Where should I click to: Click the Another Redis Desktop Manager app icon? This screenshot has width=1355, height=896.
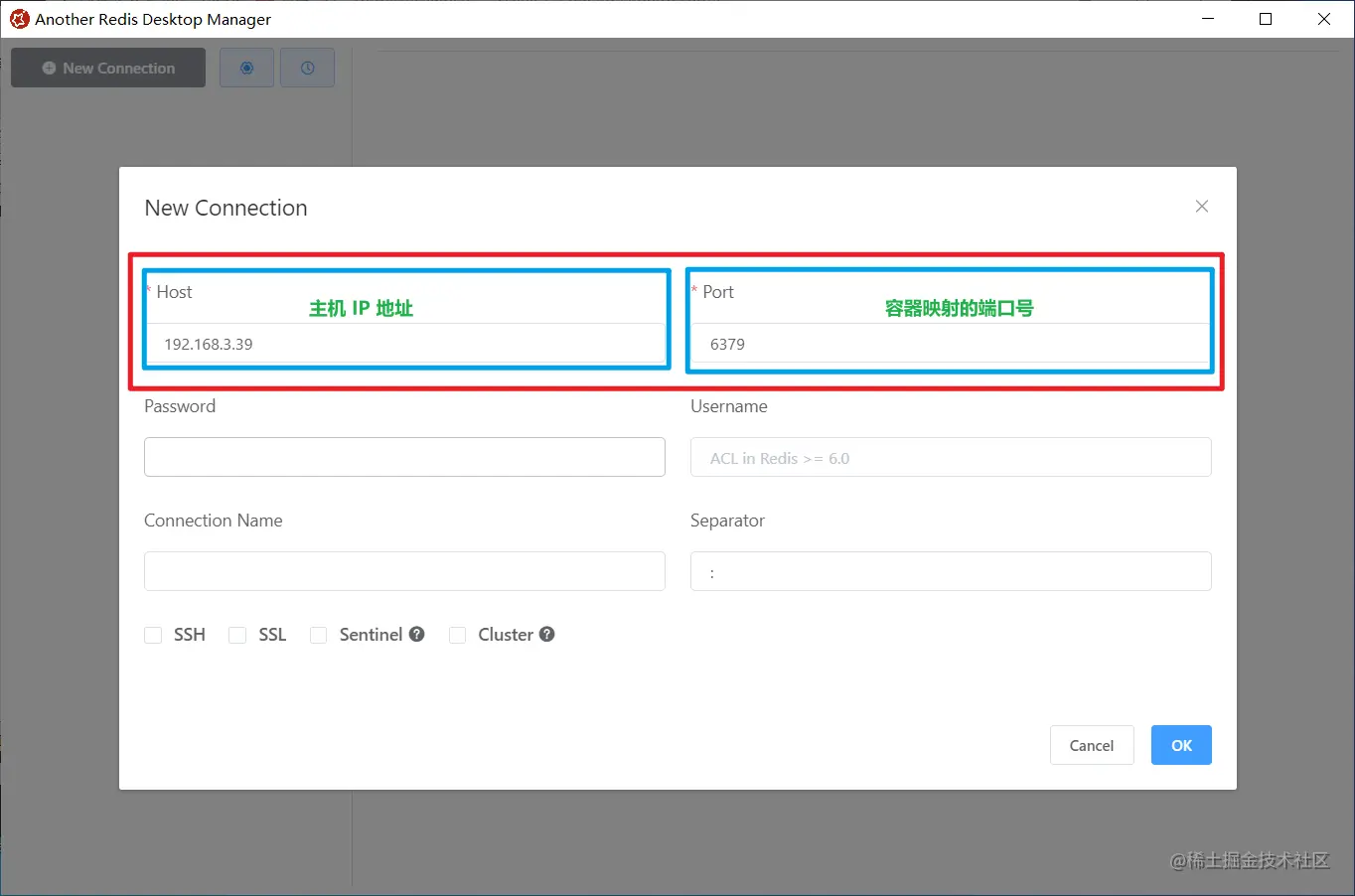[x=19, y=19]
